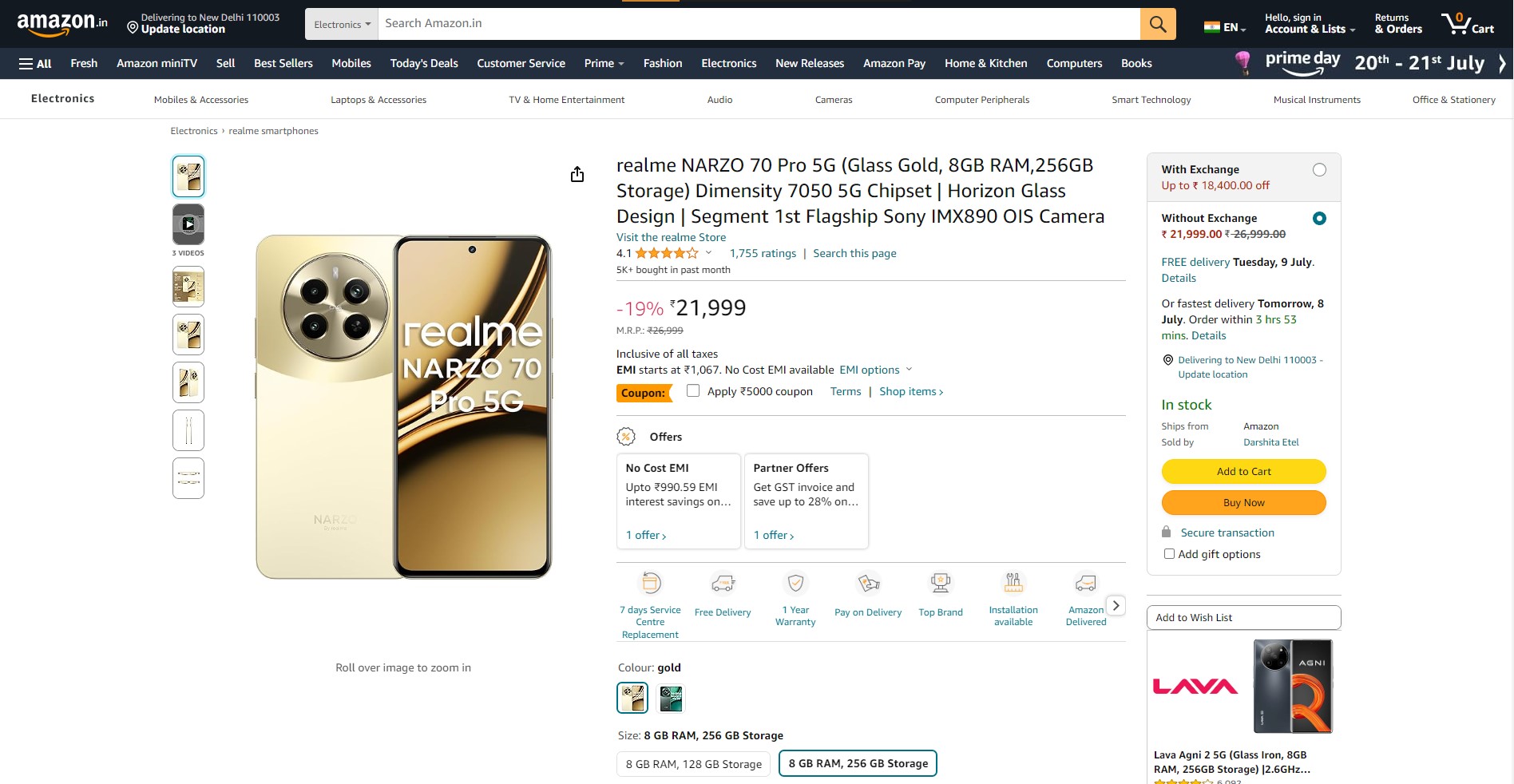Select the With Exchange radio button
This screenshot has height=784, width=1514.
click(1319, 170)
